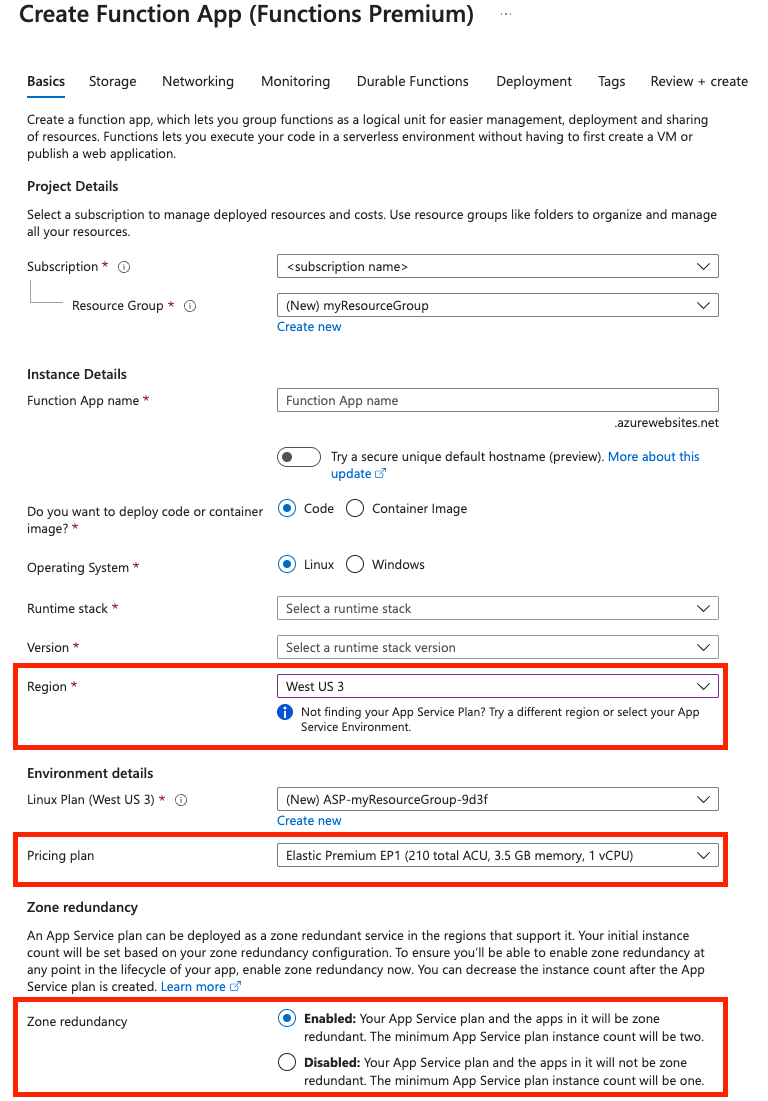Open the Region dropdown showing West US 3
The image size is (768, 1101).
point(497,685)
